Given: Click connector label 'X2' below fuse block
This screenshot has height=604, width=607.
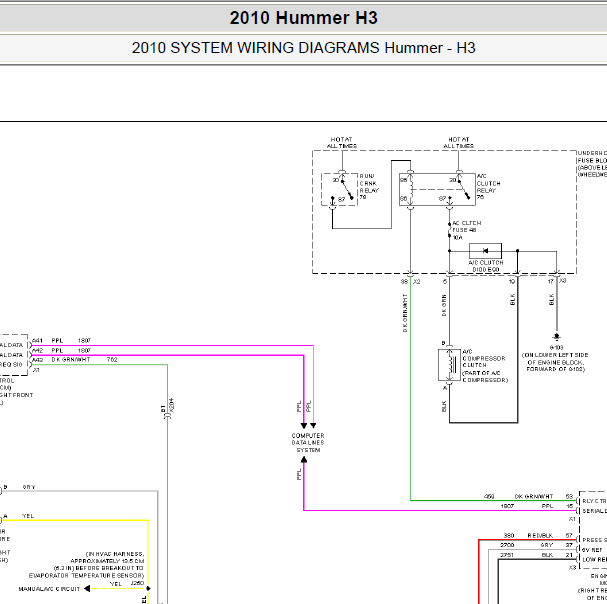Looking at the screenshot, I should pyautogui.click(x=417, y=281).
